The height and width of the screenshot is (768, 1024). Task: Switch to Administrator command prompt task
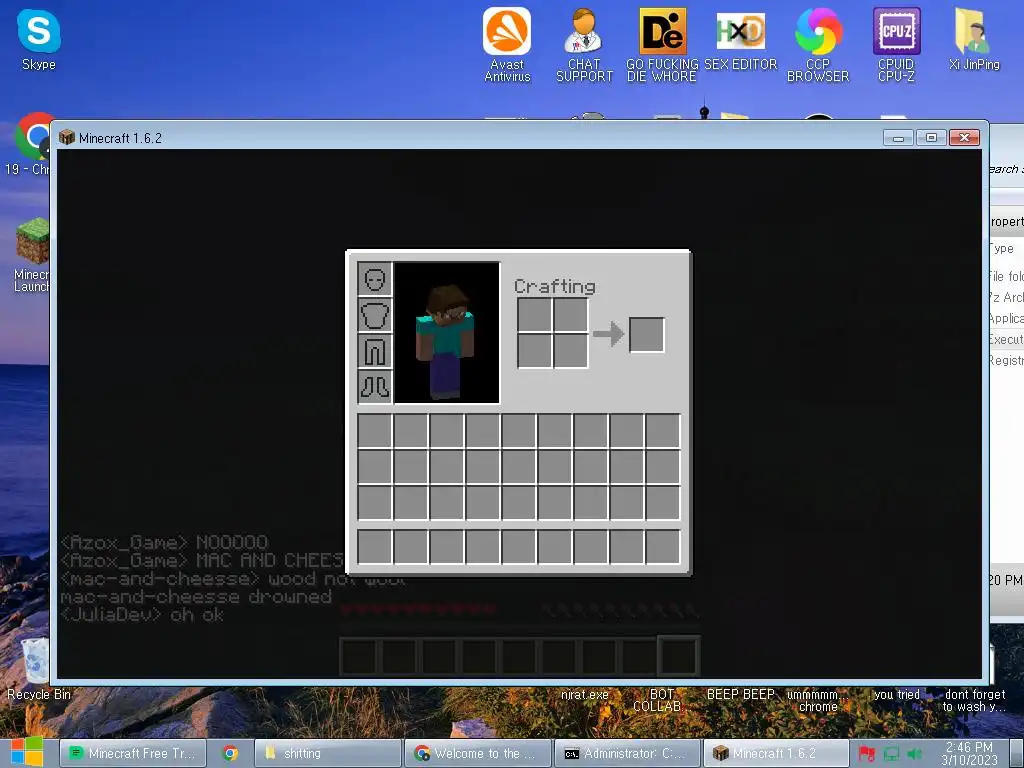coord(628,753)
